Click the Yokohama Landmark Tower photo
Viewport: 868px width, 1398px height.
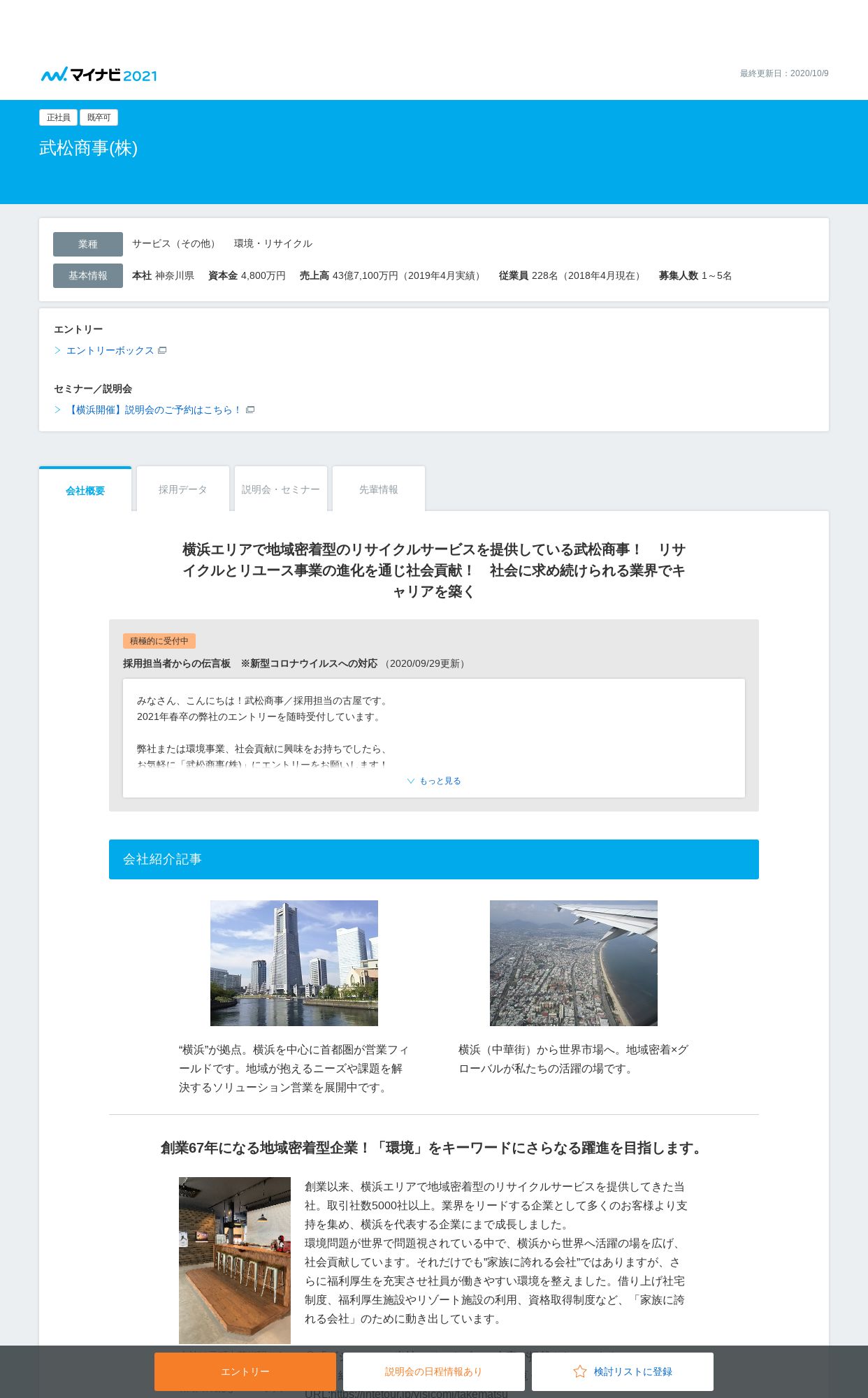click(x=294, y=963)
